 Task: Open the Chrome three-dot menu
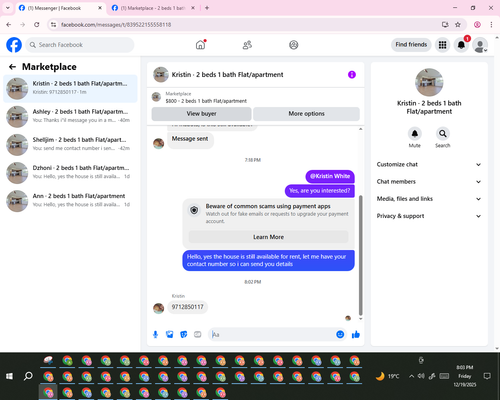[491, 25]
